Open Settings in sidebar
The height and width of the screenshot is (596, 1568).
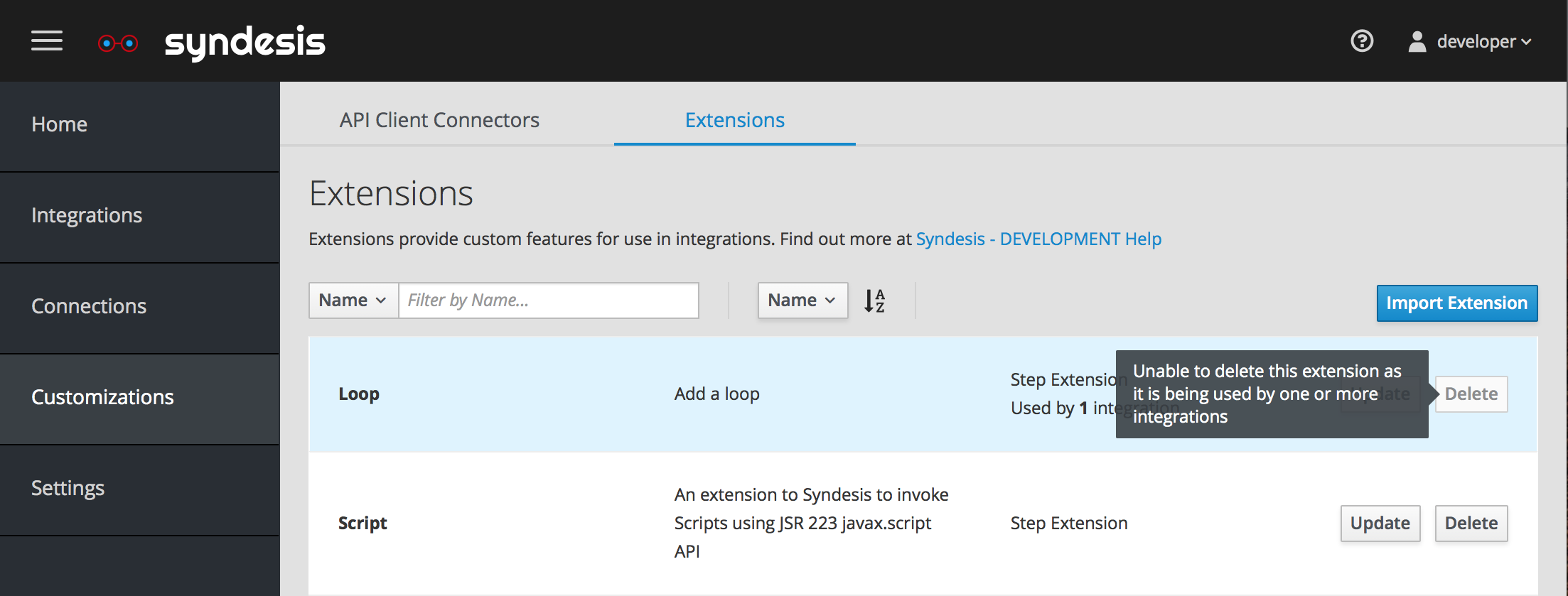(139, 489)
